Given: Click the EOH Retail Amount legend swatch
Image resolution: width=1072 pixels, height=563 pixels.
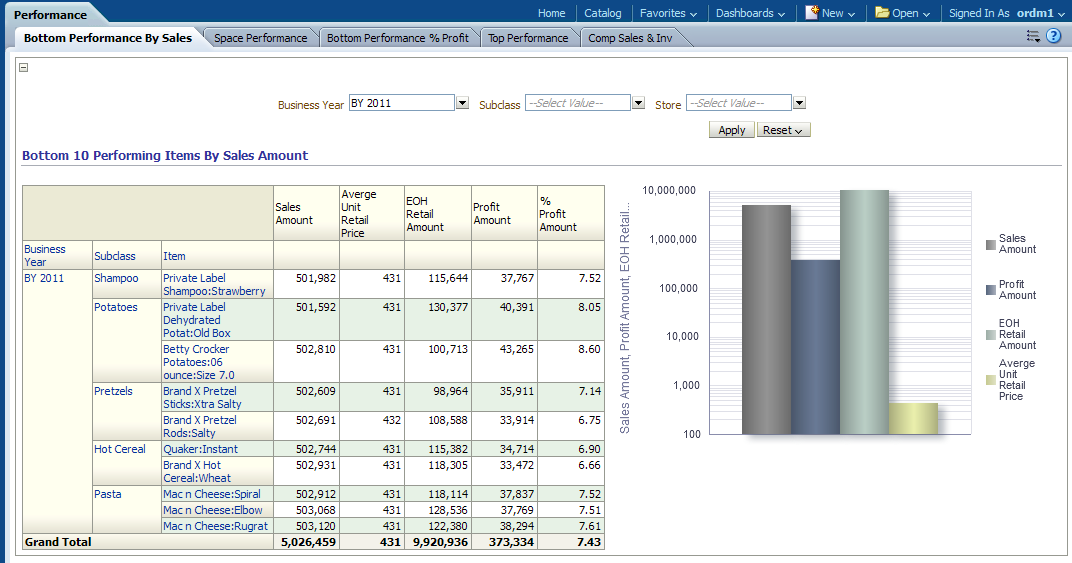Looking at the screenshot, I should tap(990, 334).
